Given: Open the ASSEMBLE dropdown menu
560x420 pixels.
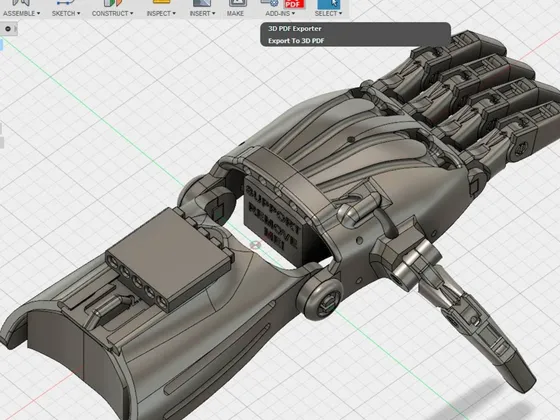Looking at the screenshot, I should (21, 14).
